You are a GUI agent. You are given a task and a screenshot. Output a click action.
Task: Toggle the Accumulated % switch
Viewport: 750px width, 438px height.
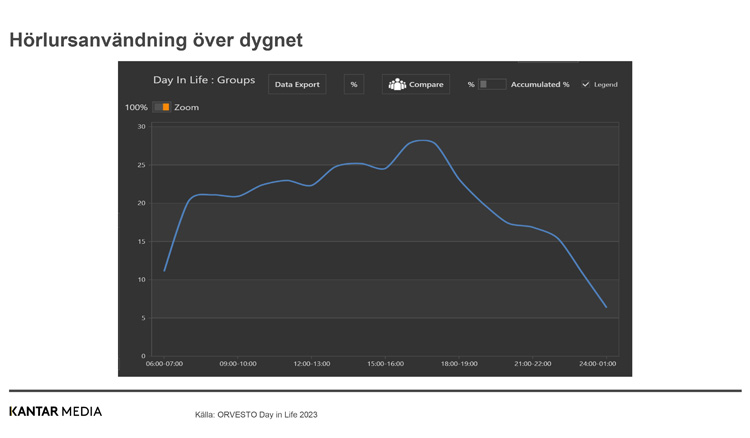pyautogui.click(x=491, y=85)
